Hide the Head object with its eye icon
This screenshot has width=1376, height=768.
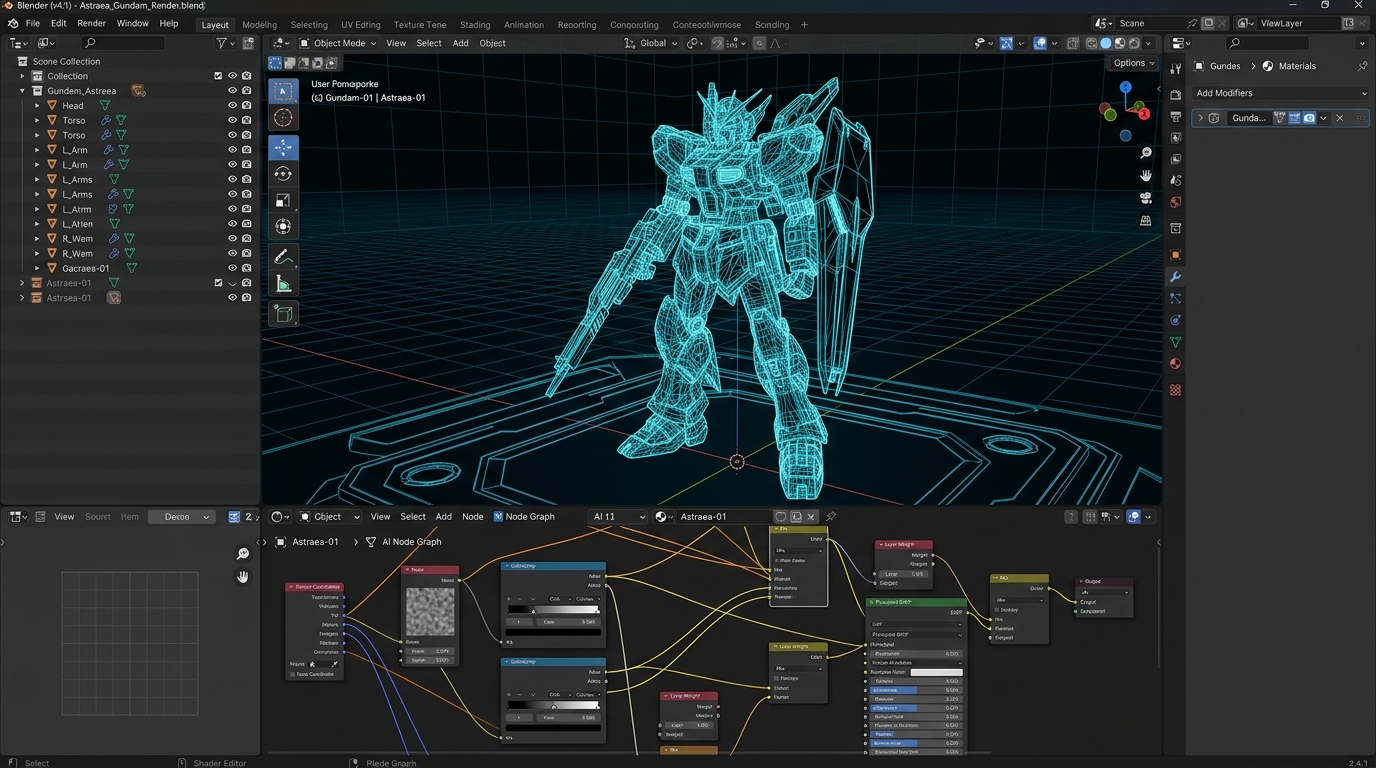click(x=232, y=105)
